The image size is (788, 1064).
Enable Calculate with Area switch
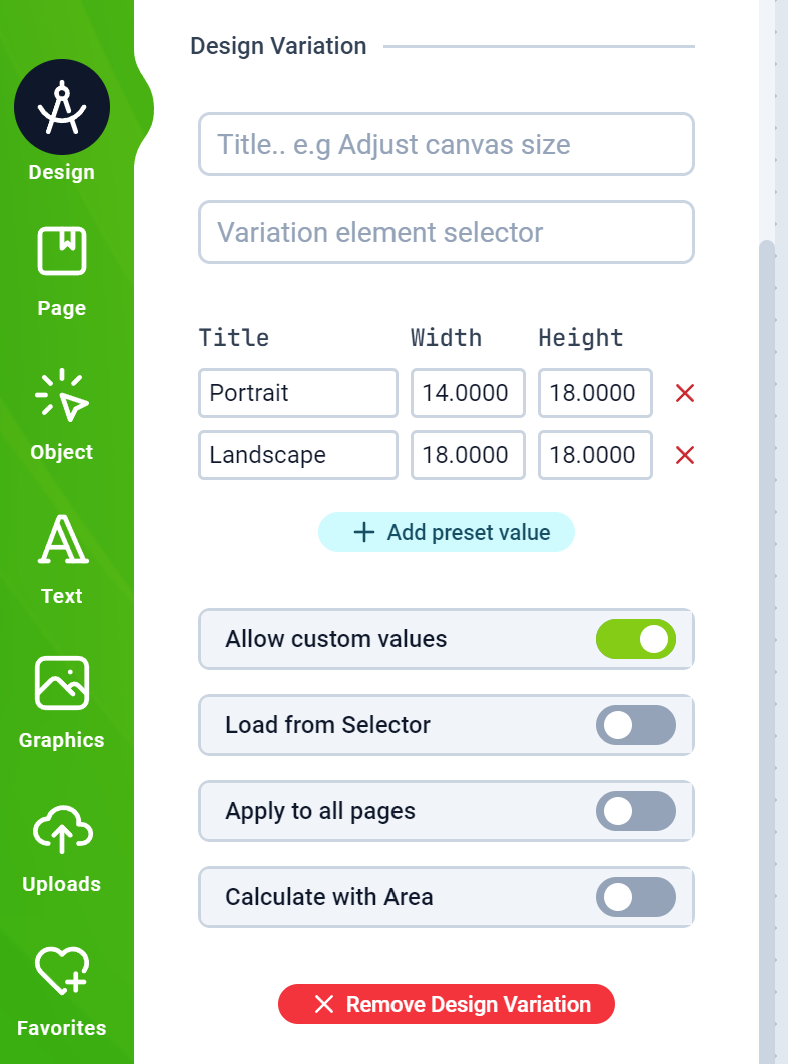636,897
